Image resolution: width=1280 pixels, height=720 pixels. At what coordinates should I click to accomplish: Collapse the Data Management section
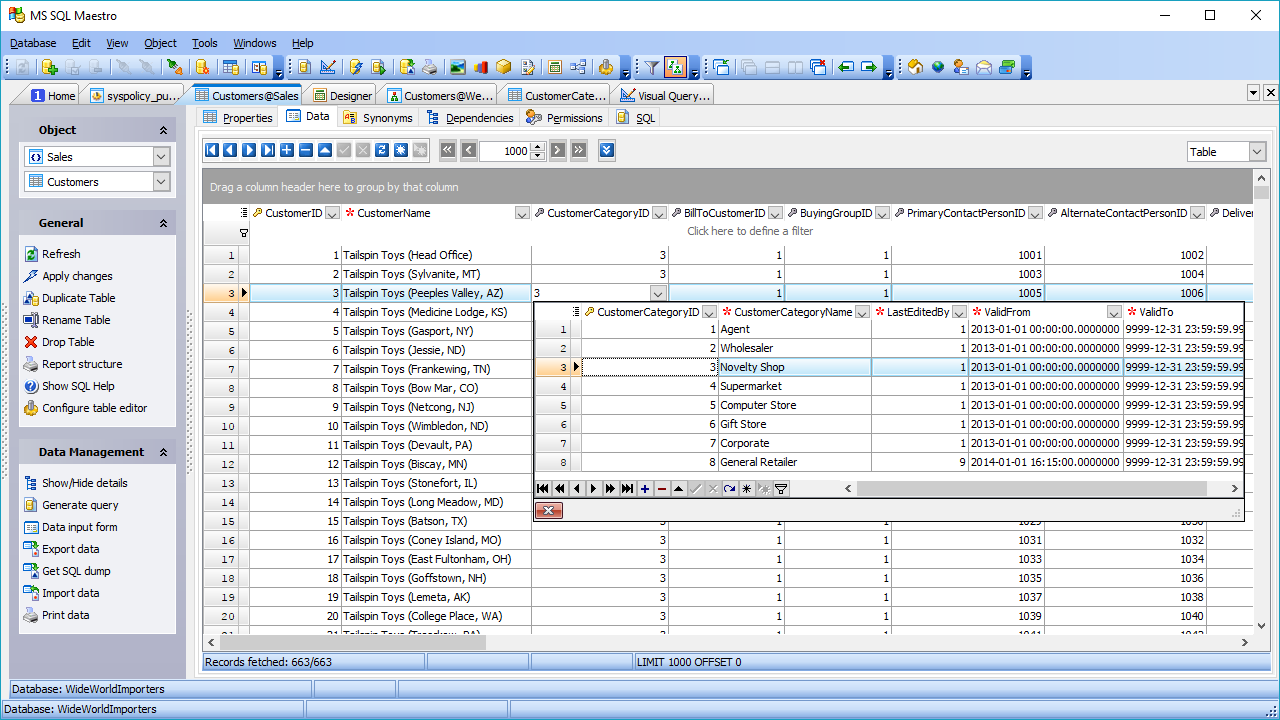click(163, 452)
